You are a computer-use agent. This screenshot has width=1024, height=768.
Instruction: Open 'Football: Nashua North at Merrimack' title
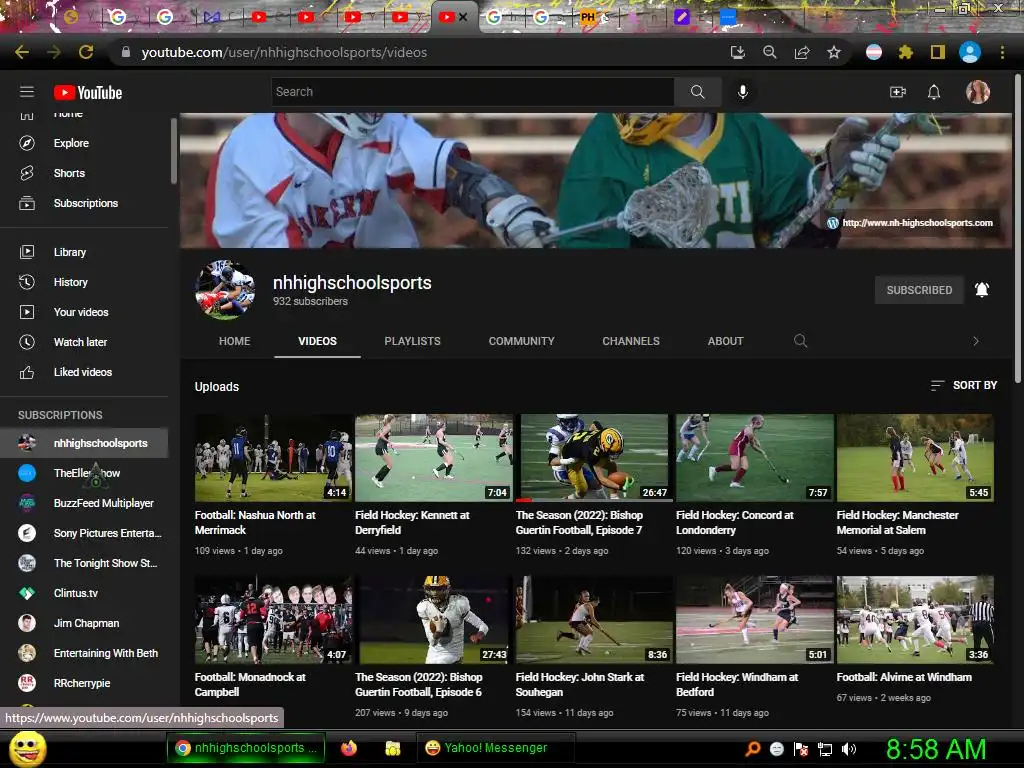[x=255, y=522]
